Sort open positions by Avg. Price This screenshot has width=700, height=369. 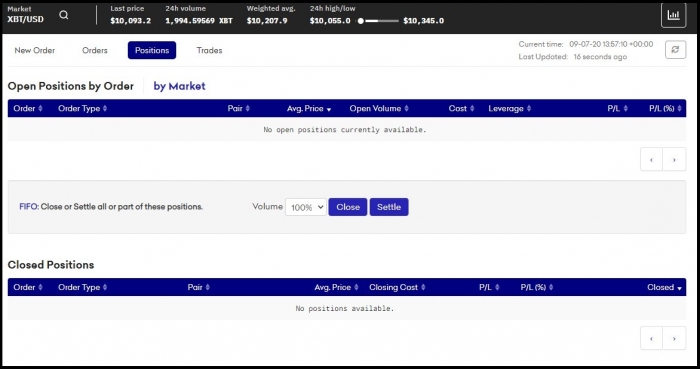point(309,108)
